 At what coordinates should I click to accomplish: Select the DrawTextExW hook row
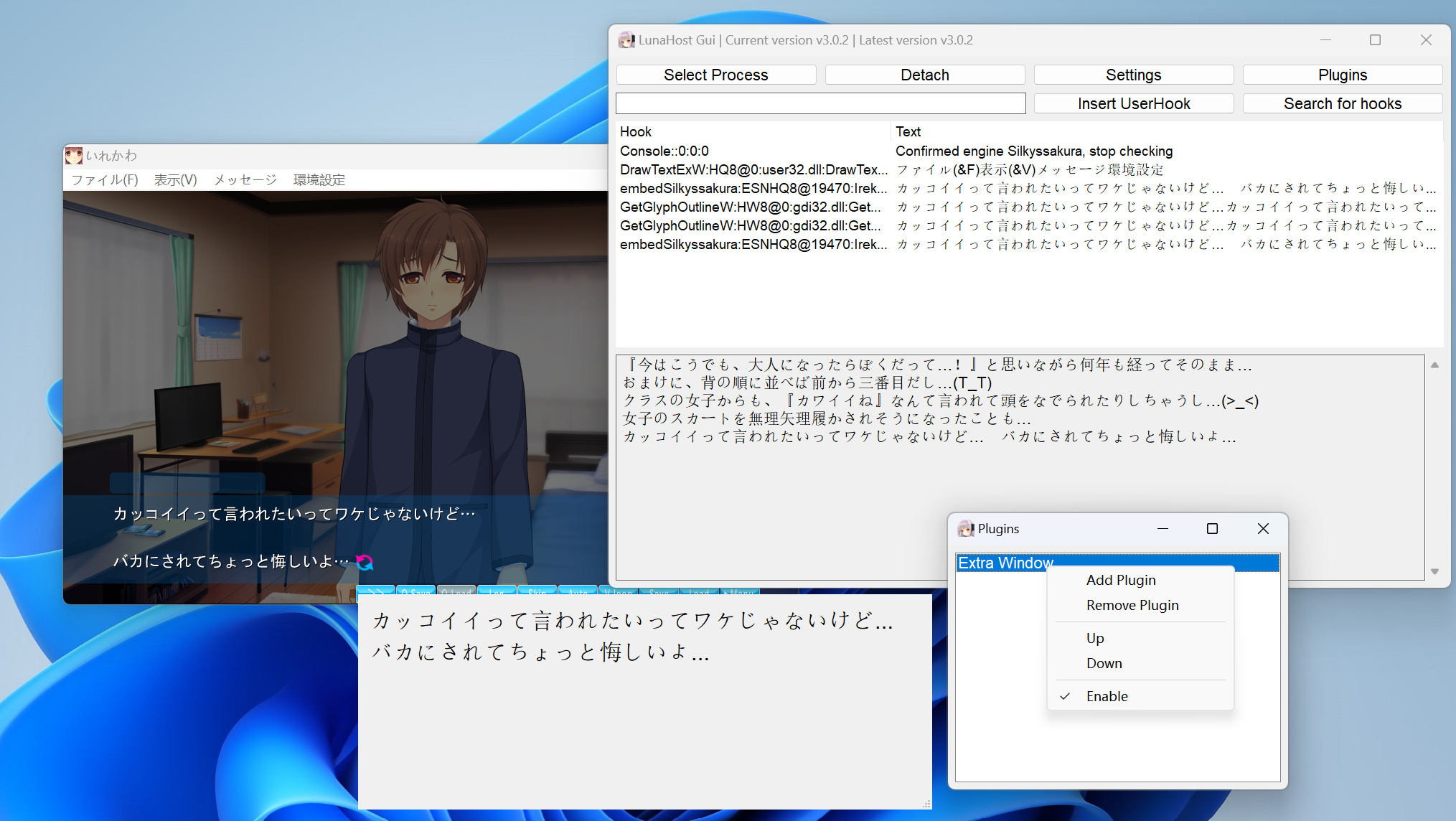coord(752,169)
